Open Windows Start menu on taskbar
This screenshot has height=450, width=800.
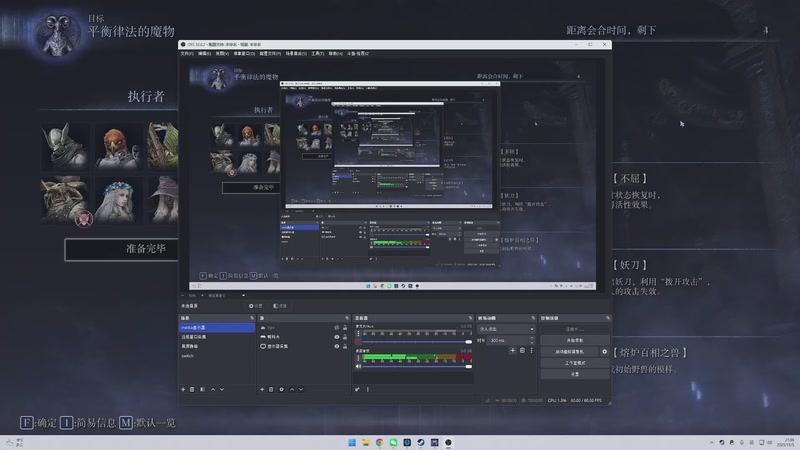[352, 442]
